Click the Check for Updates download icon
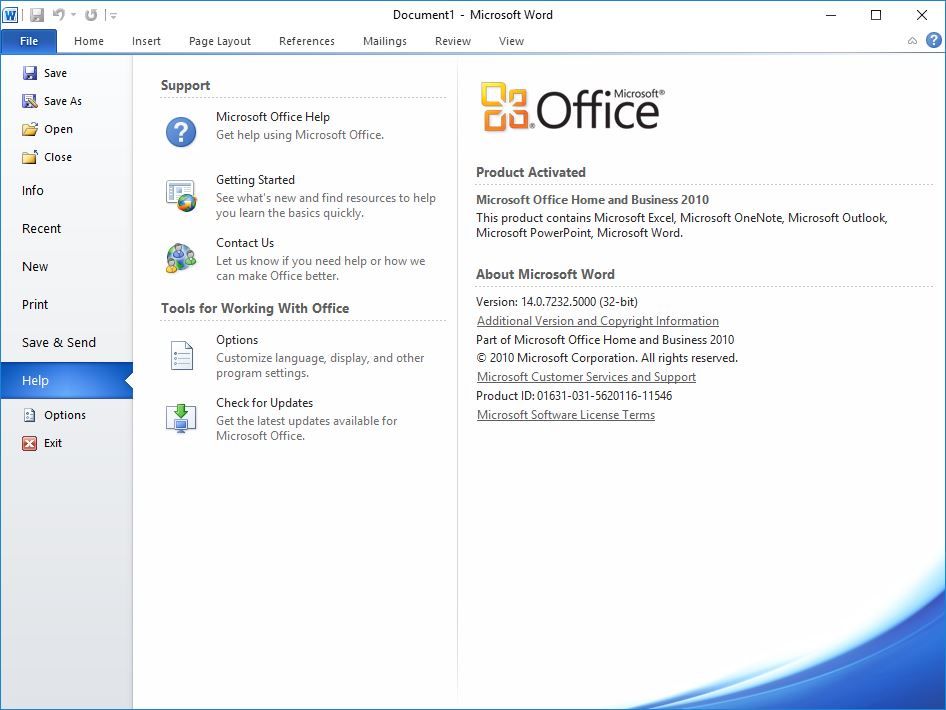Viewport: 946px width, 710px height. click(x=181, y=418)
